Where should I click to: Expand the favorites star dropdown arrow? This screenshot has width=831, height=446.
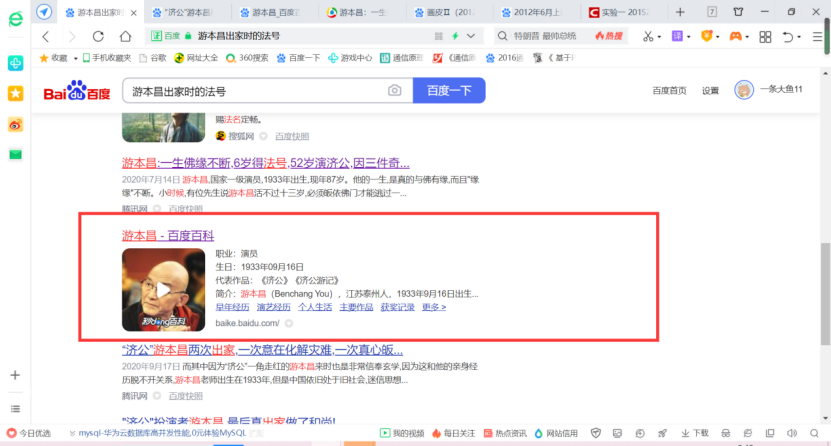pos(75,58)
